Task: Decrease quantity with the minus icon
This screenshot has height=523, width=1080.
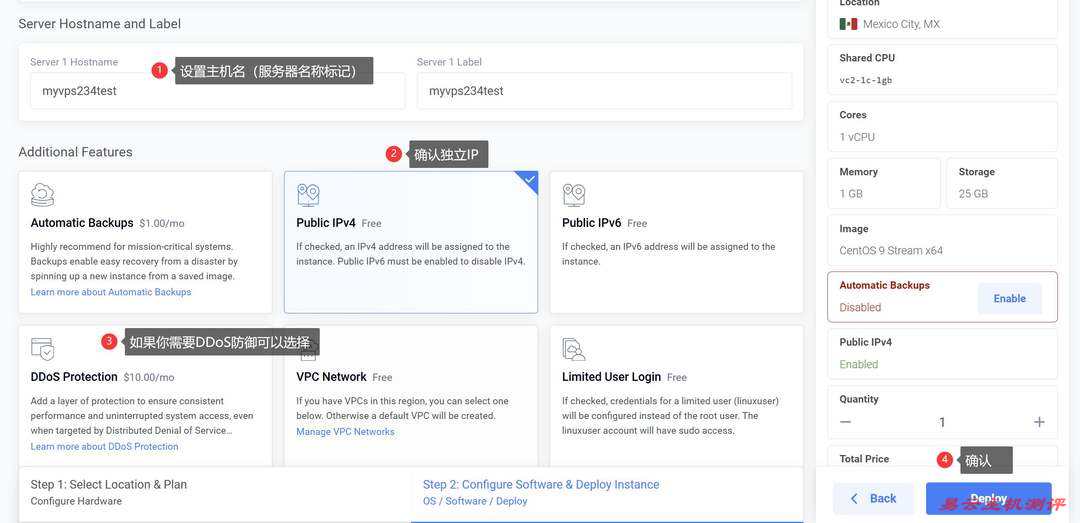Action: [x=846, y=422]
